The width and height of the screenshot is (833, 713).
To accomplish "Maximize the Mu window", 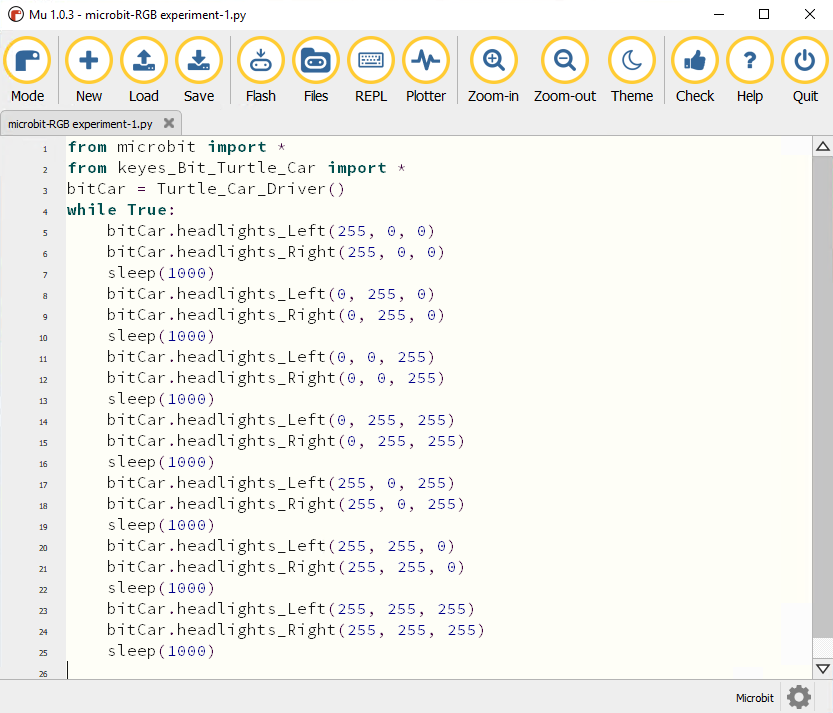I will click(764, 14).
